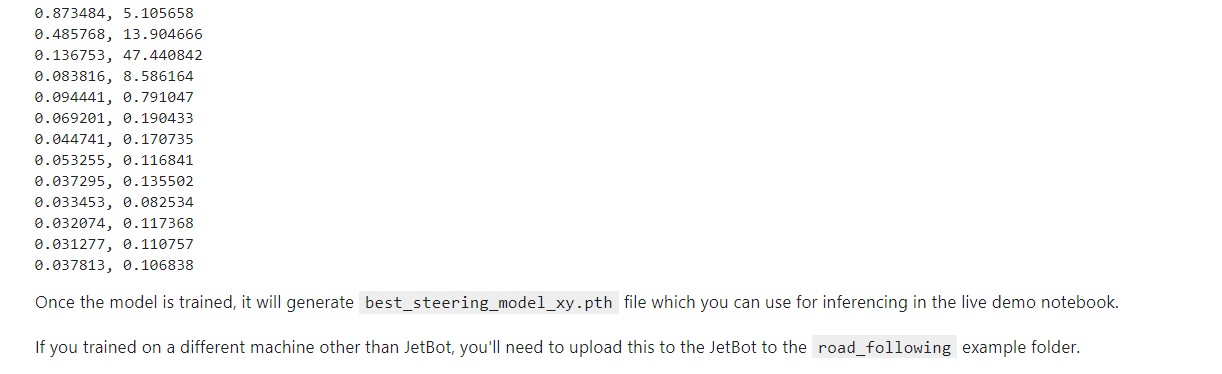Click output line 0.485768, 13.904666

coord(118,35)
